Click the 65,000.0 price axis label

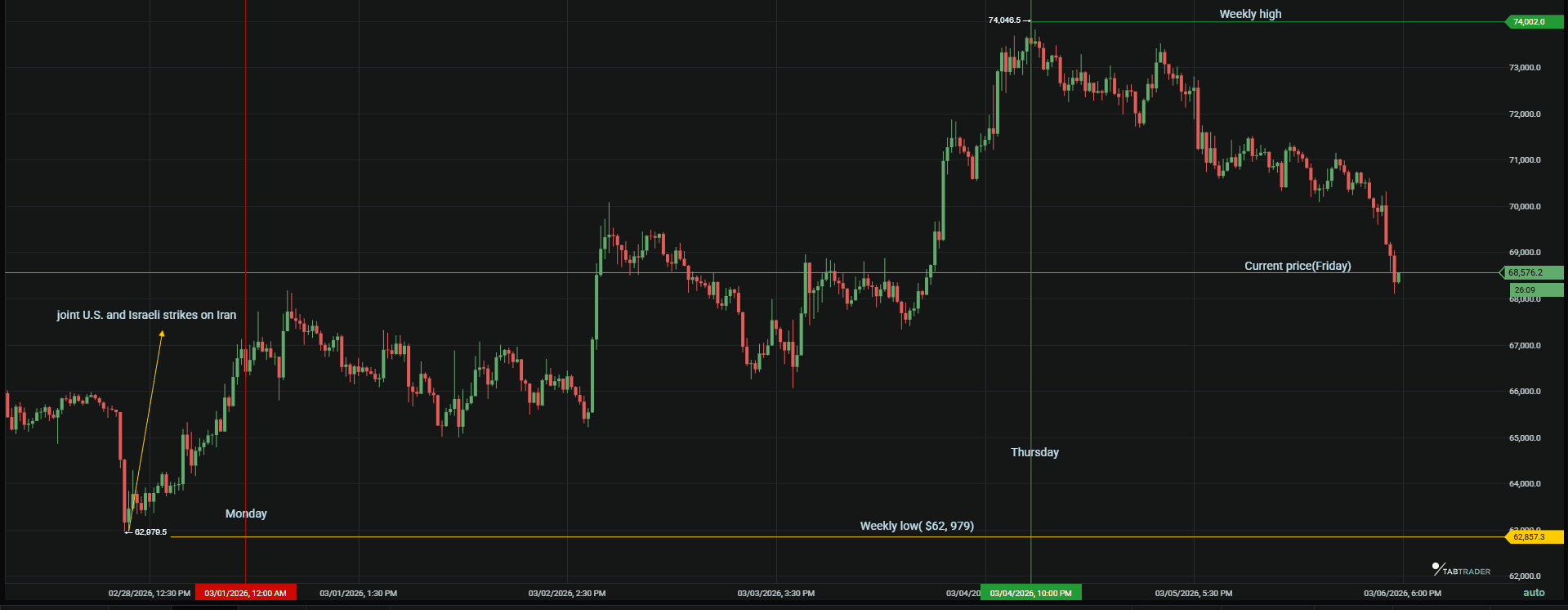[x=1525, y=438]
